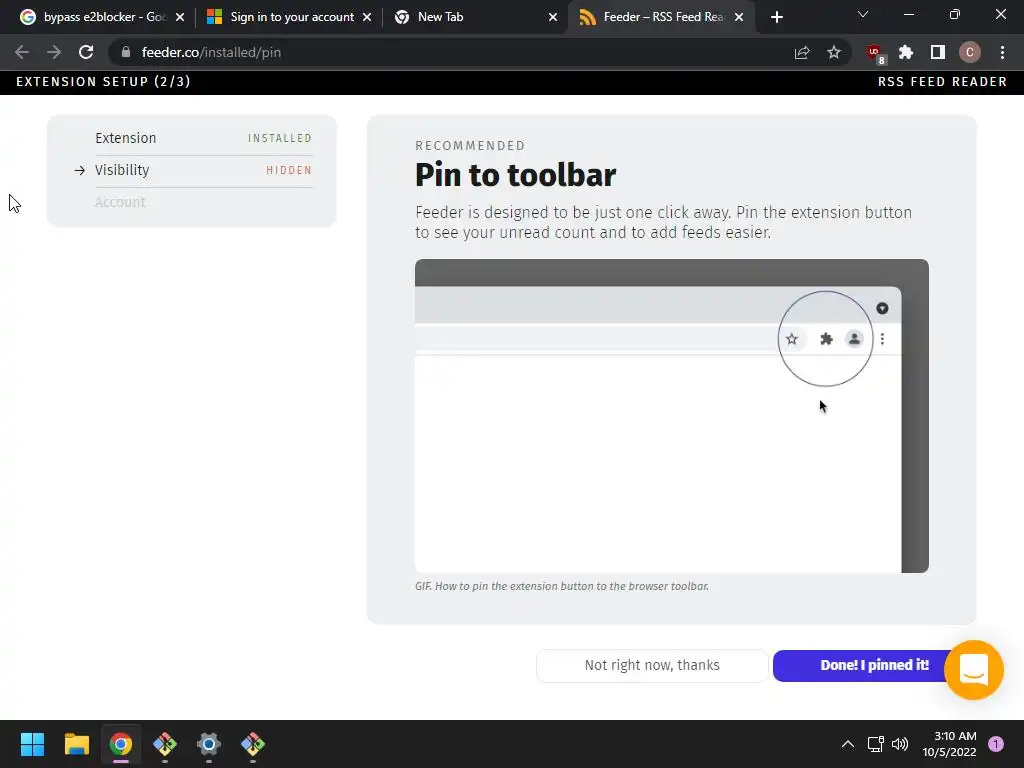Click the RSS FEED READER header text
The image size is (1024, 768).
(x=942, y=82)
